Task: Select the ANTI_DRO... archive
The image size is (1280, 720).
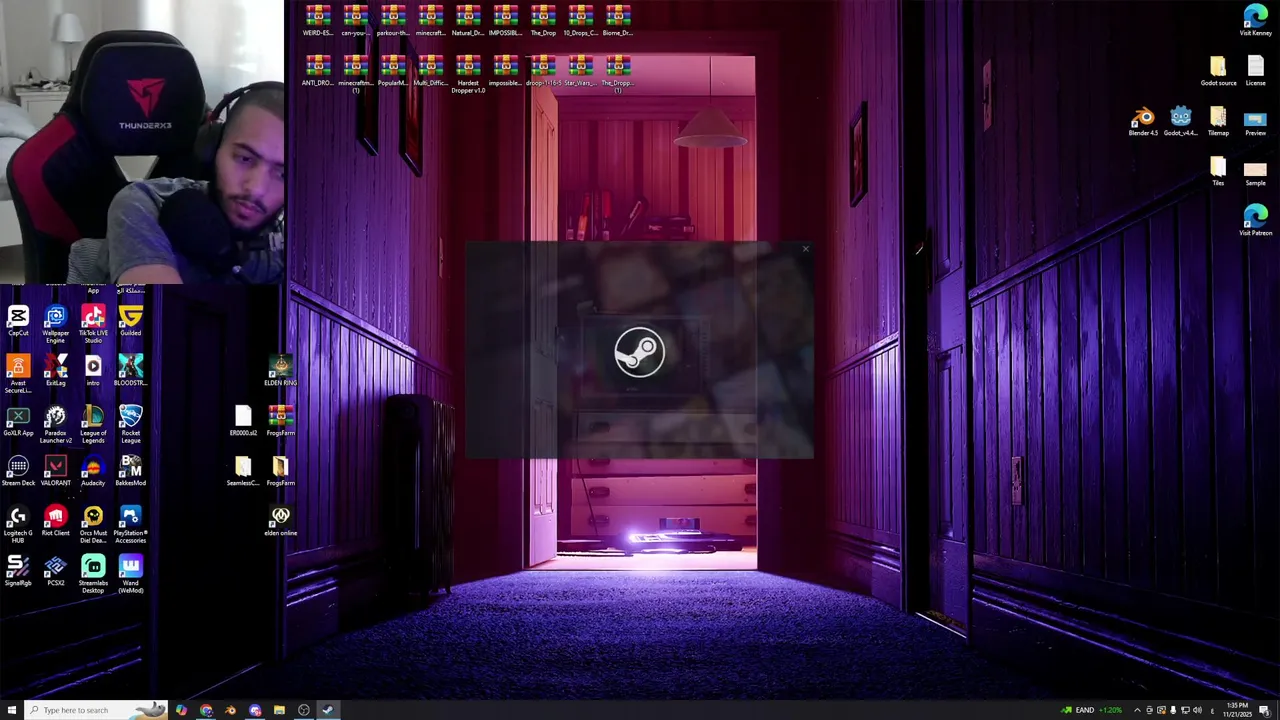Action: [318, 71]
